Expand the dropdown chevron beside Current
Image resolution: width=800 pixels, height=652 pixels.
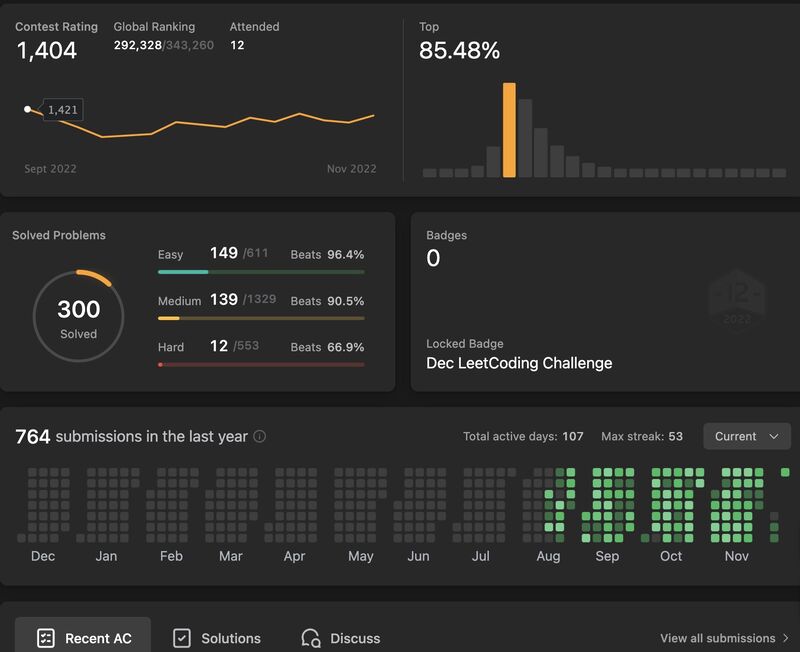[774, 437]
